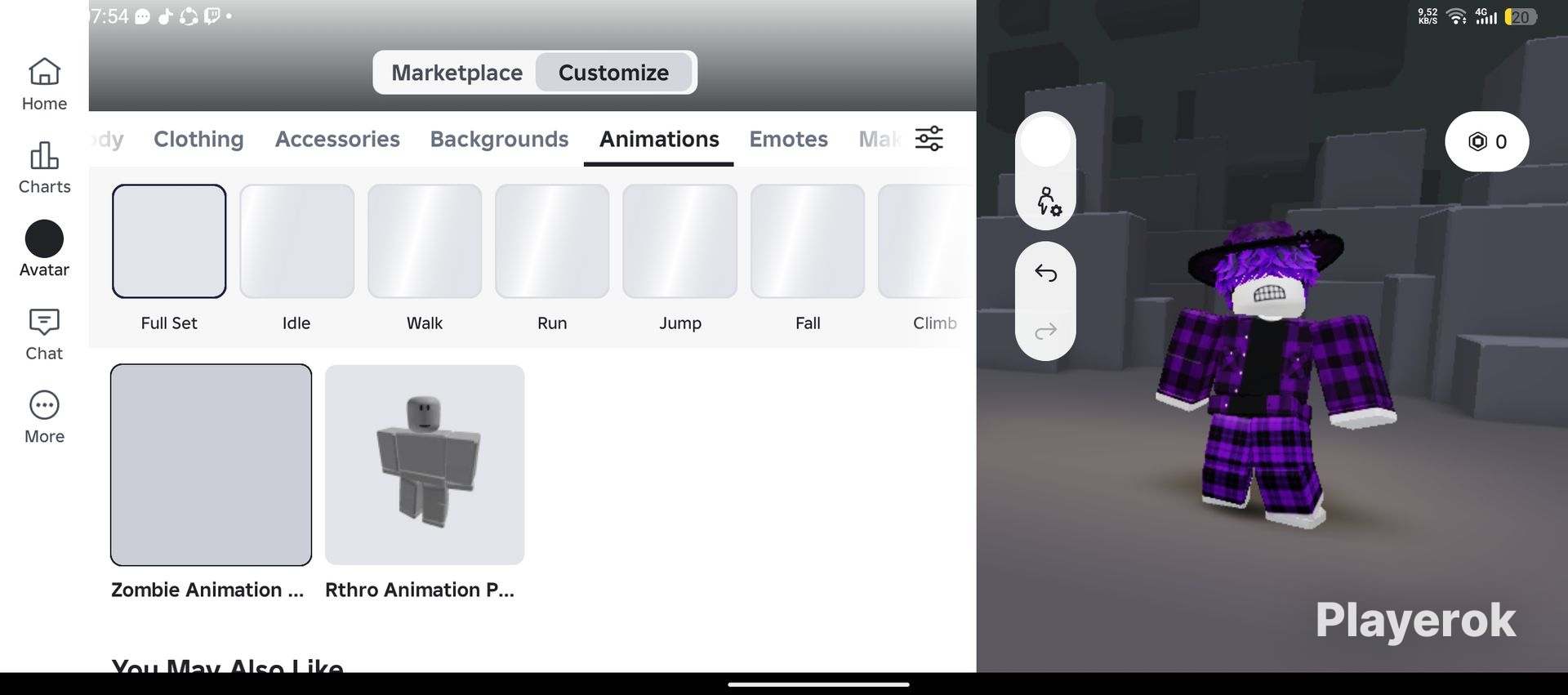Open the avatar category filter settings
1568x695 pixels.
929,139
